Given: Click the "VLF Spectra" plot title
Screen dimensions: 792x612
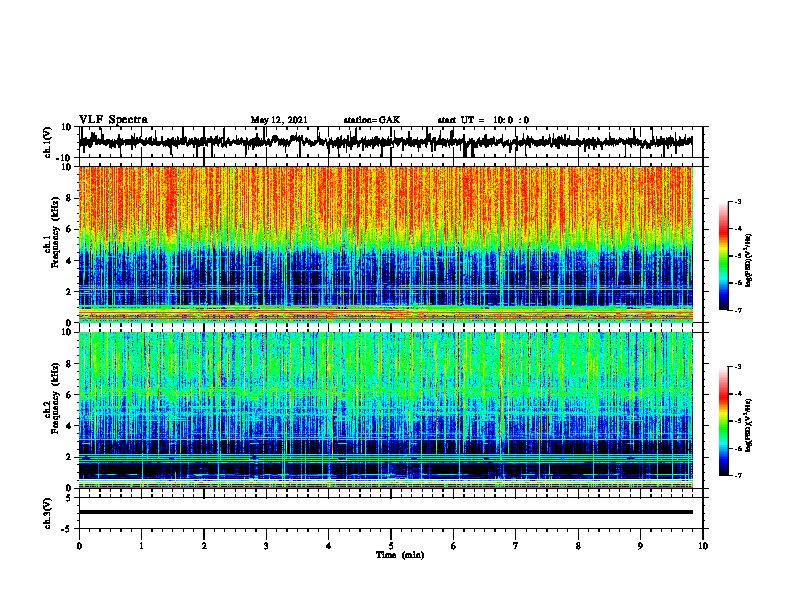Looking at the screenshot, I should [113, 120].
